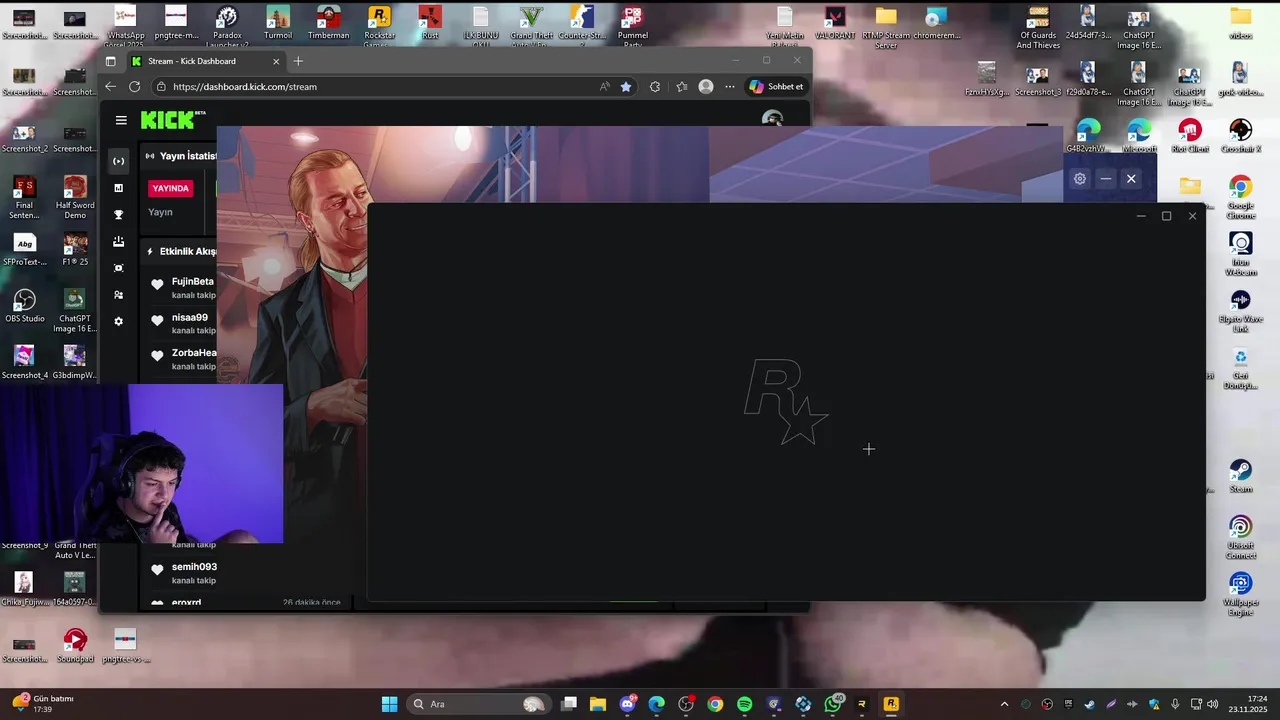The width and height of the screenshot is (1280, 720).
Task: Open the Kick community users sidebar icon
Action: point(119,295)
